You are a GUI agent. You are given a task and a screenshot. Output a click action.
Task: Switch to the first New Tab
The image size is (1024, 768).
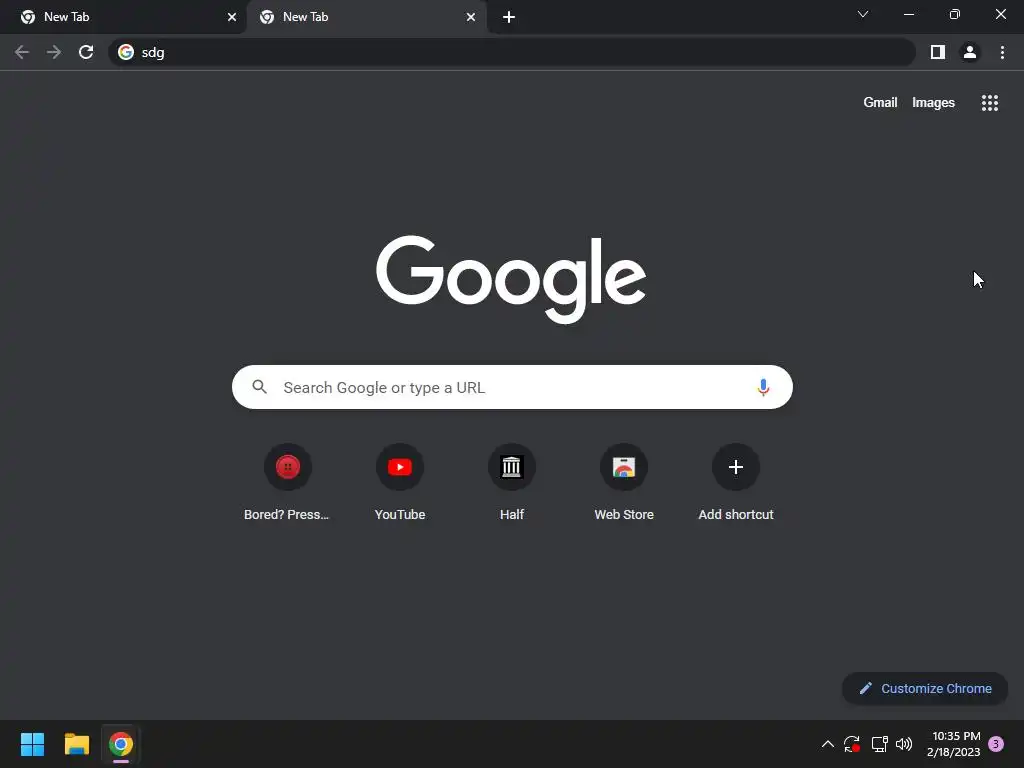pyautogui.click(x=123, y=17)
